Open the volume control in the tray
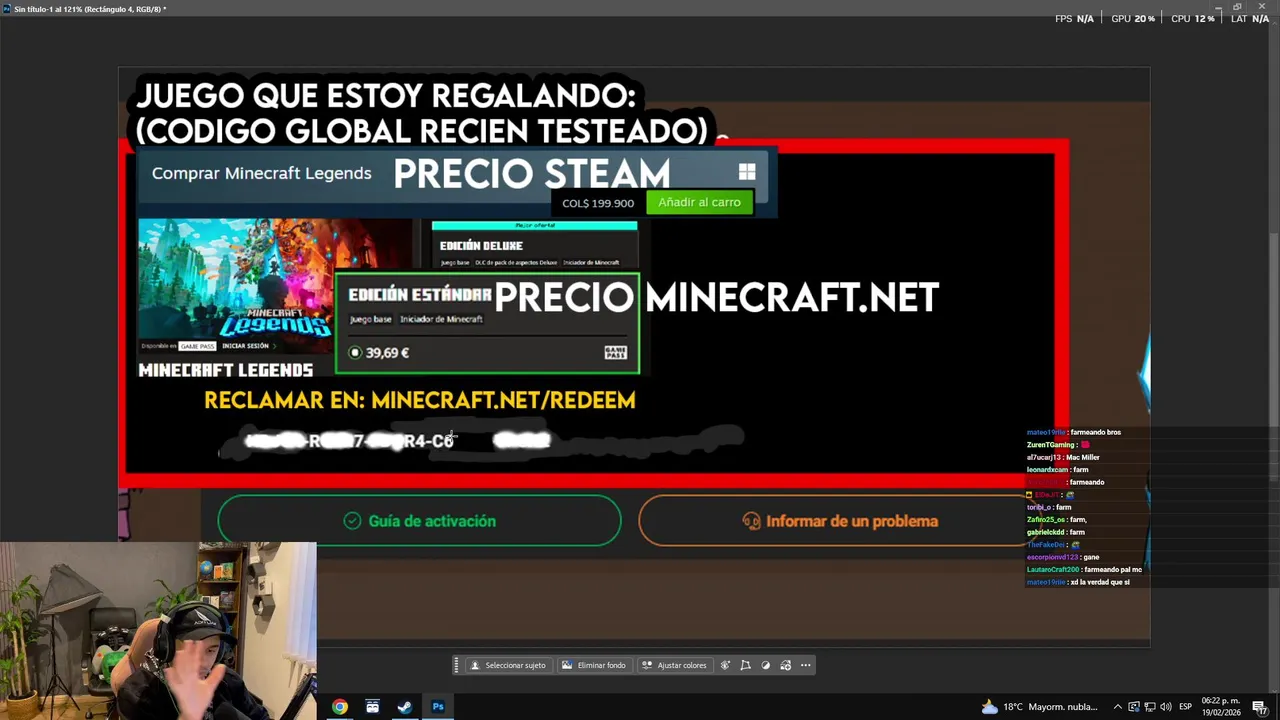1280x720 pixels. tap(1165, 707)
